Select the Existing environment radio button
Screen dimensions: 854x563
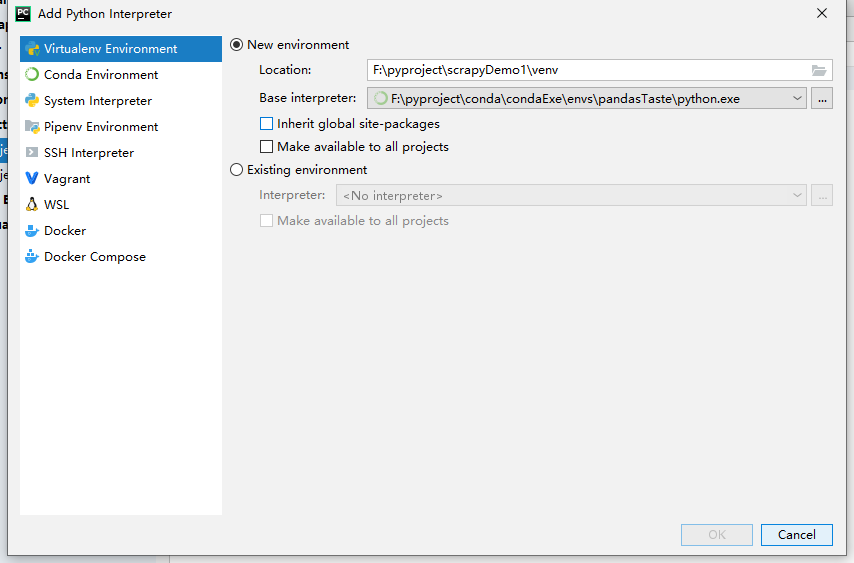click(236, 170)
